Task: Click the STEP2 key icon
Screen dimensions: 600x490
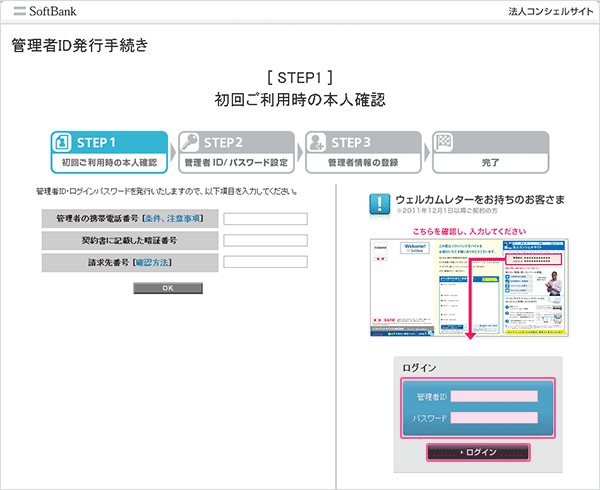Action: point(190,142)
